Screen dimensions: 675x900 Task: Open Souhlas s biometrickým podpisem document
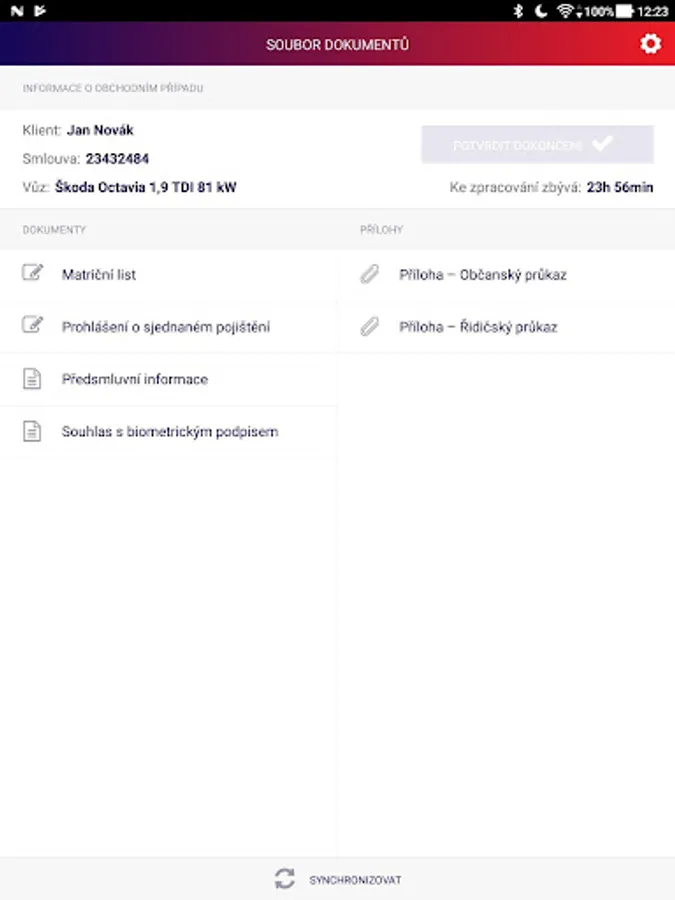pos(169,432)
